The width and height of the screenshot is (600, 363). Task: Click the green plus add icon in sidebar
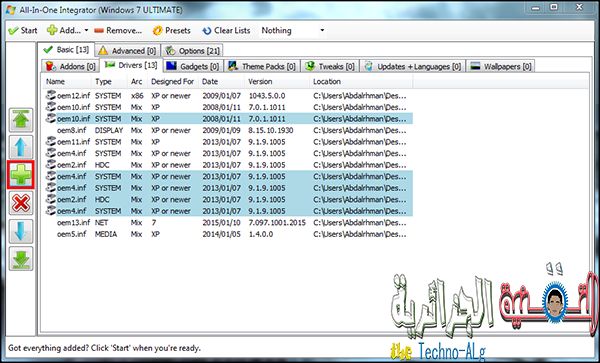pos(21,175)
